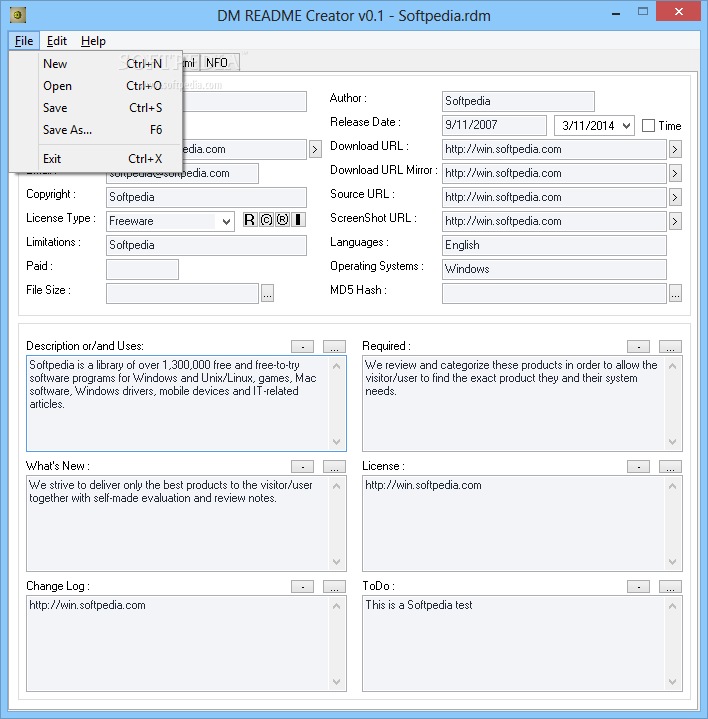Screen dimensions: 708x719
Task: Click the Change Log minus button
Action: tap(303, 586)
